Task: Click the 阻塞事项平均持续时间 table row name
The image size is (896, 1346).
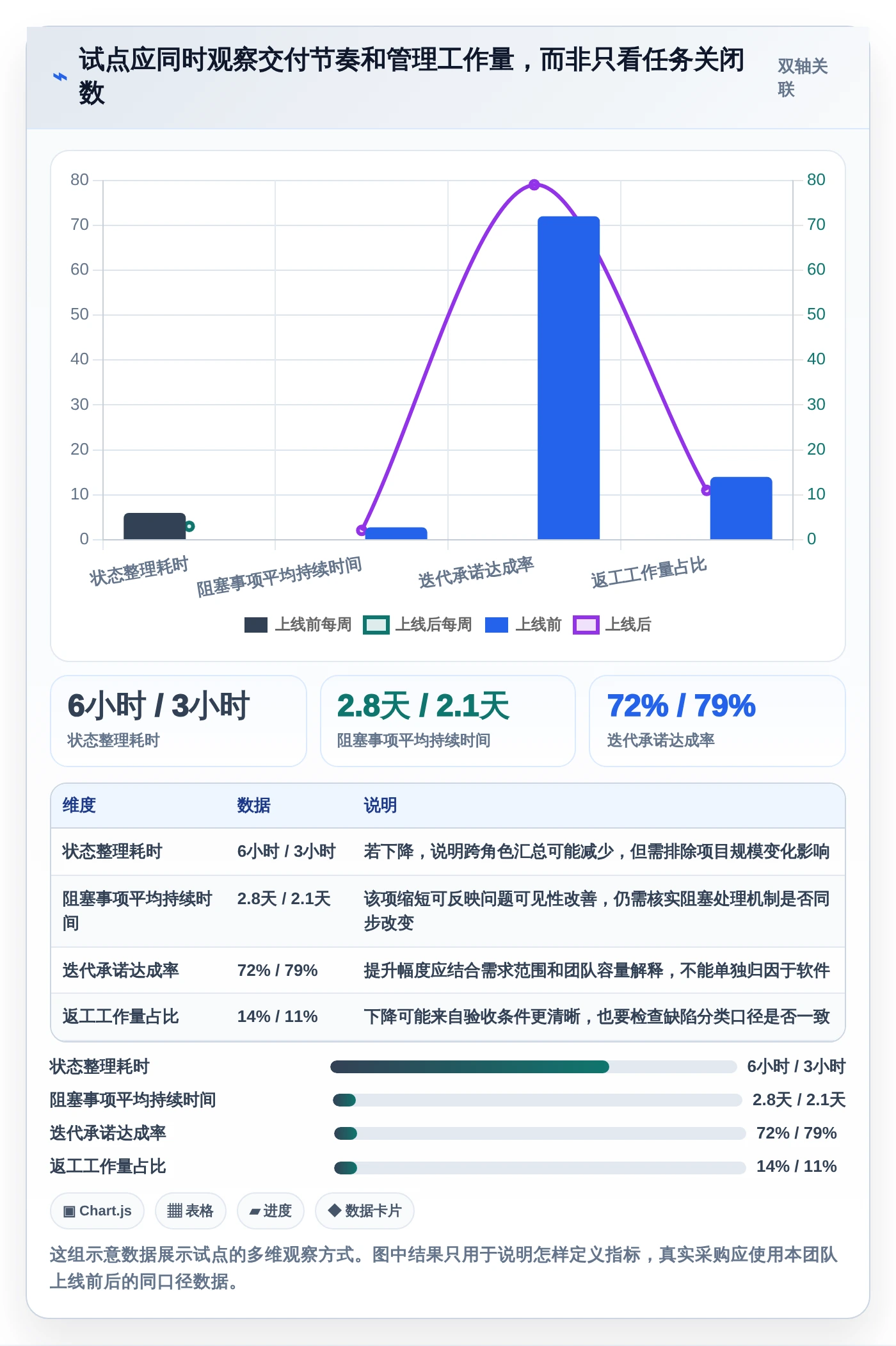Action: coord(137,911)
